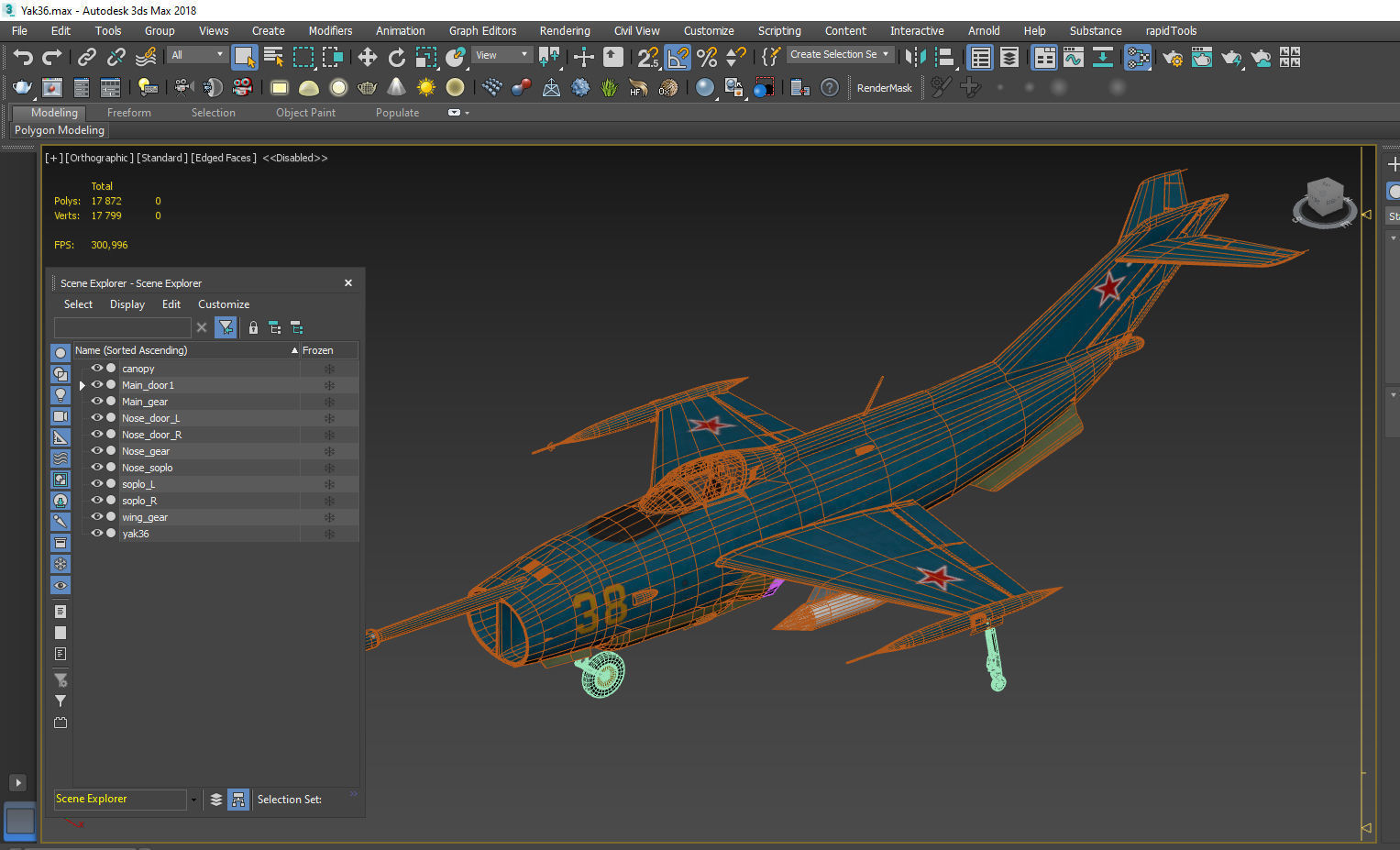1400x850 pixels.
Task: Activate the Select and Move tool
Action: tap(367, 58)
